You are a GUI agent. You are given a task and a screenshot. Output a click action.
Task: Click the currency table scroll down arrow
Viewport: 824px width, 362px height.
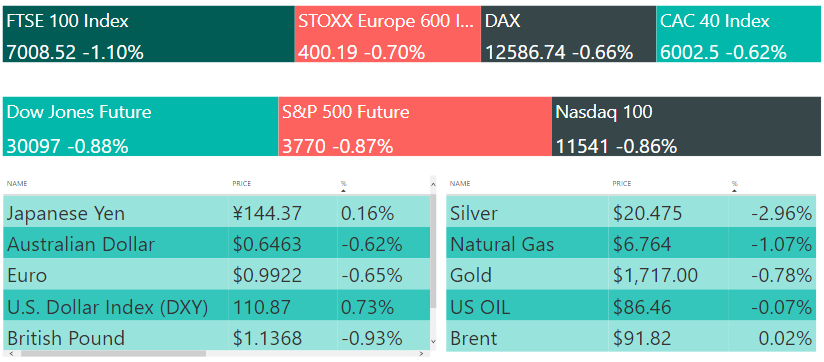[x=433, y=341]
